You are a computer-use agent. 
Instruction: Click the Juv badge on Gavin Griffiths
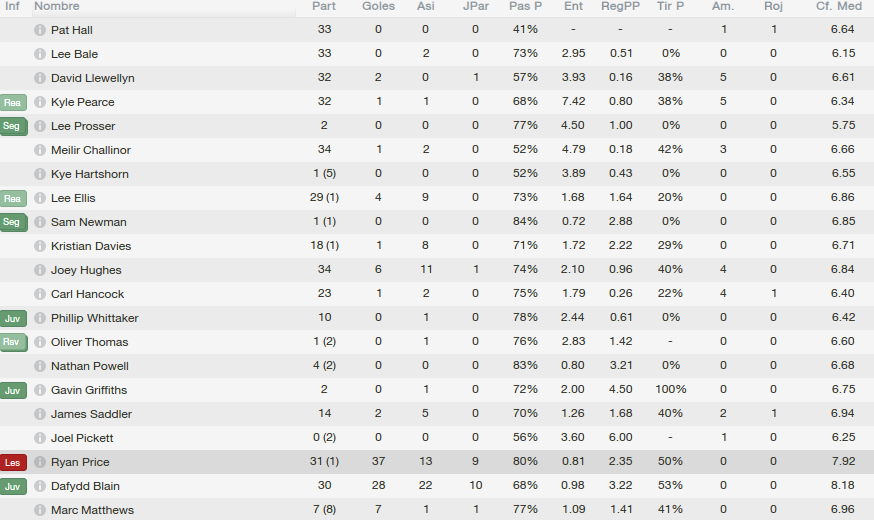point(13,391)
